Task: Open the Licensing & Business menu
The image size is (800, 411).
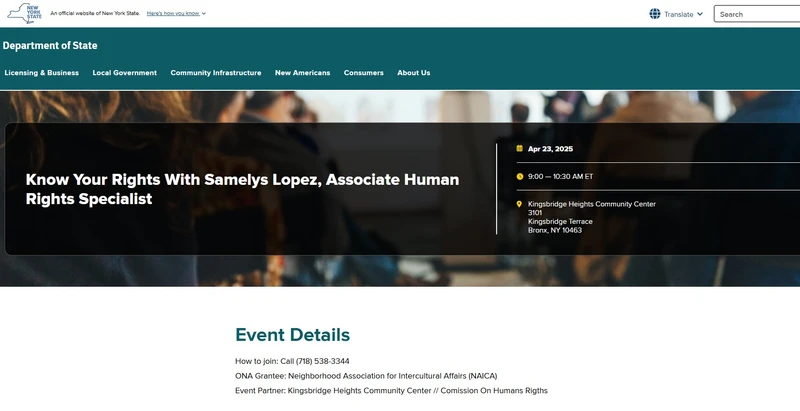Action: (41, 73)
